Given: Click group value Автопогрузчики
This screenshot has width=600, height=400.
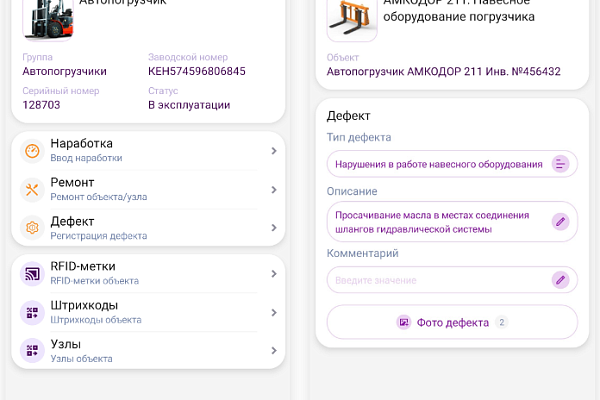Looking at the screenshot, I should click(64, 71).
